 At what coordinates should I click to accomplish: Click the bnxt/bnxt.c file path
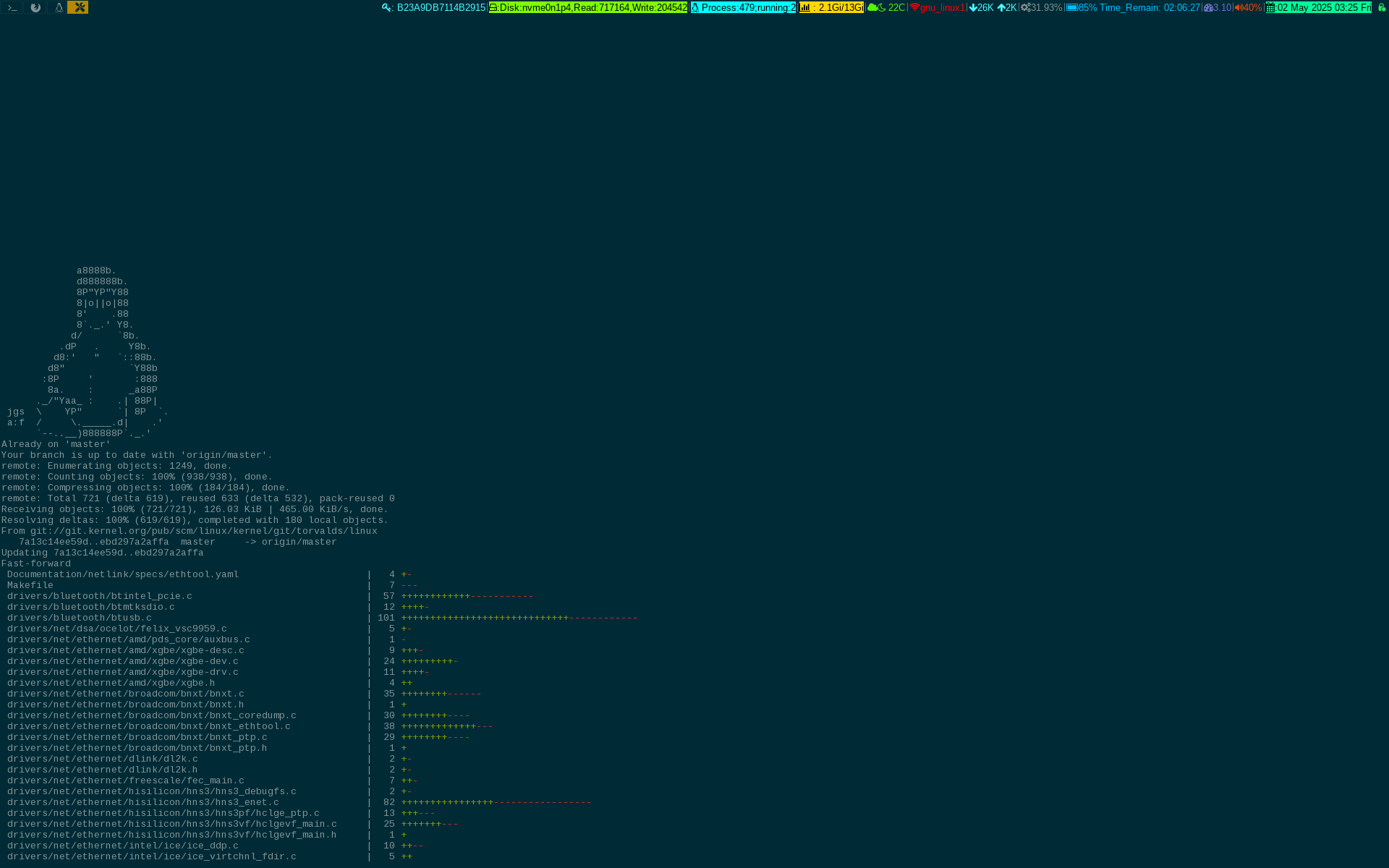126,694
